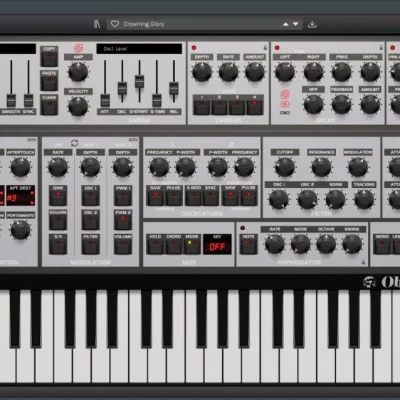Toggle the VOLUME modulation button

point(123,244)
